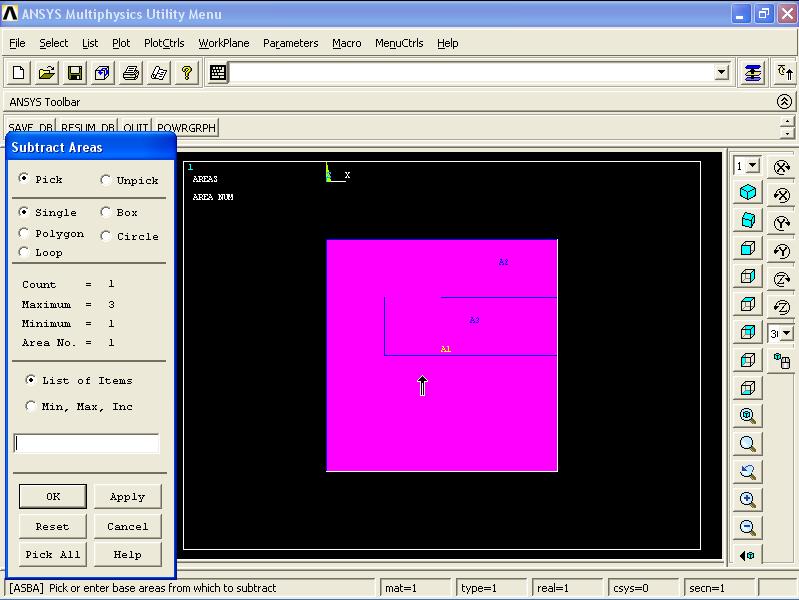Click the Fit View magnifier icon
The image size is (799, 600).
pos(748,416)
